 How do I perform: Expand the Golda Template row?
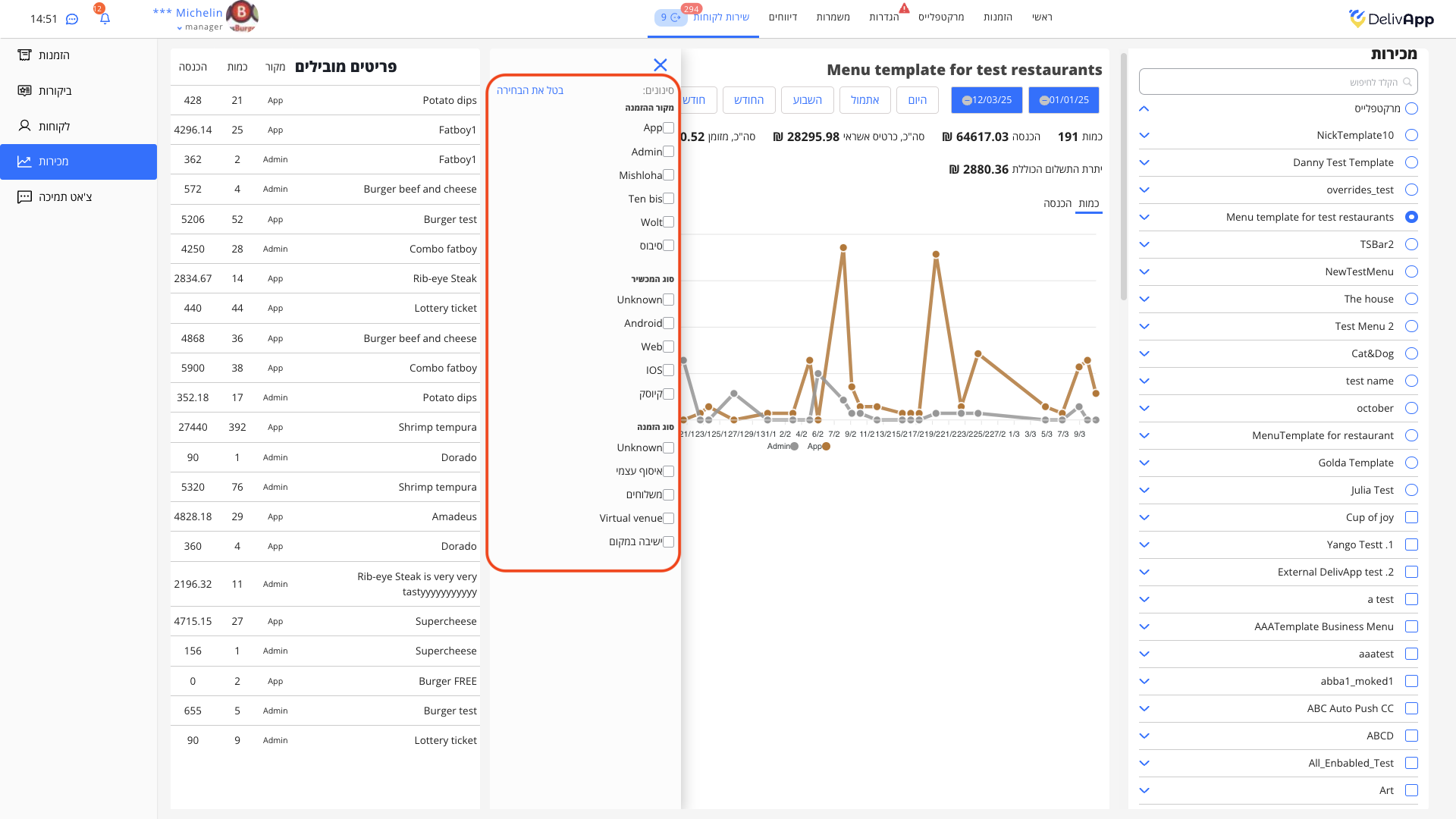click(1144, 463)
